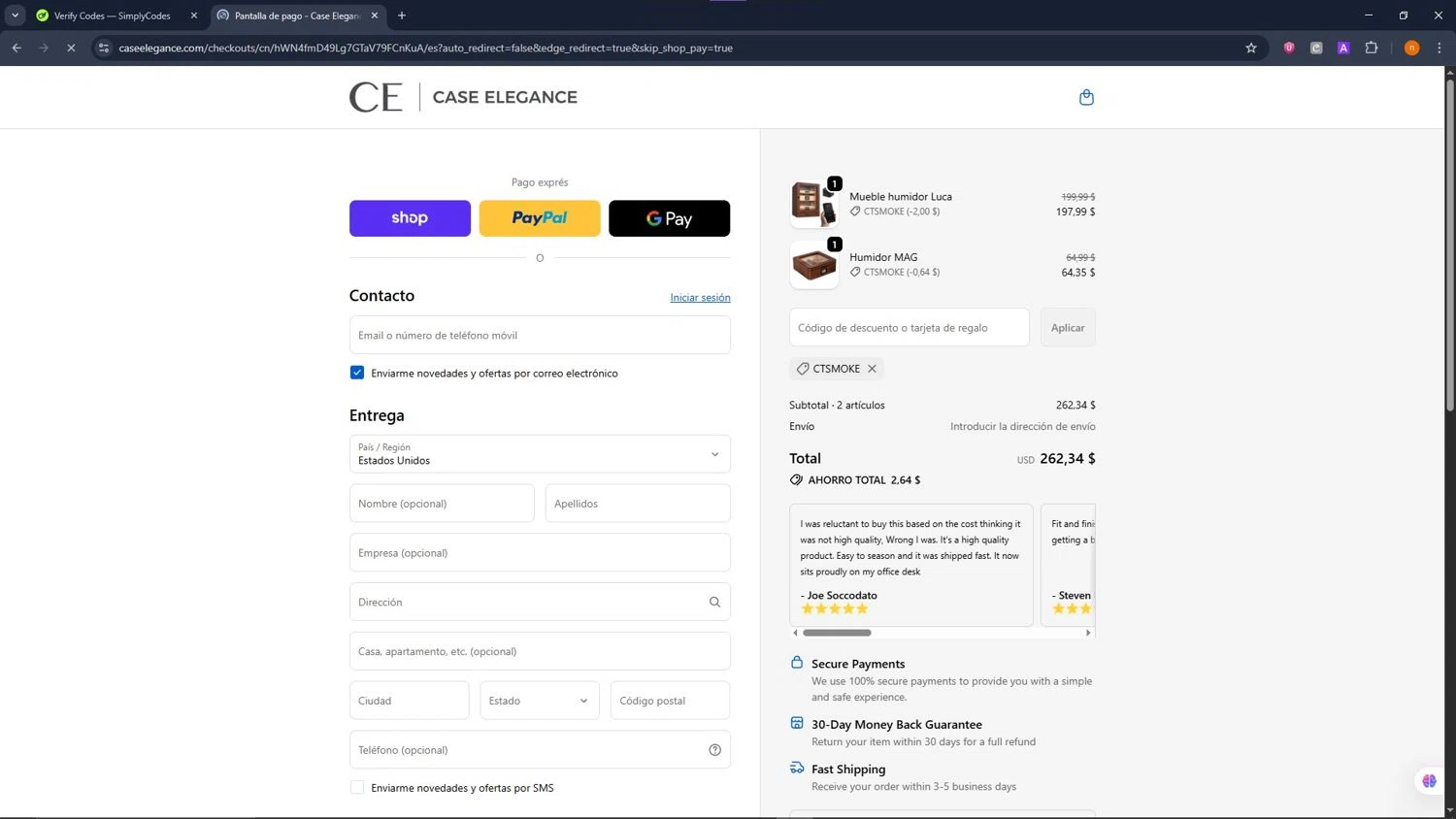Click the 'Subtotal · 2 artículos' text
This screenshot has width=1456, height=819.
(837, 406)
